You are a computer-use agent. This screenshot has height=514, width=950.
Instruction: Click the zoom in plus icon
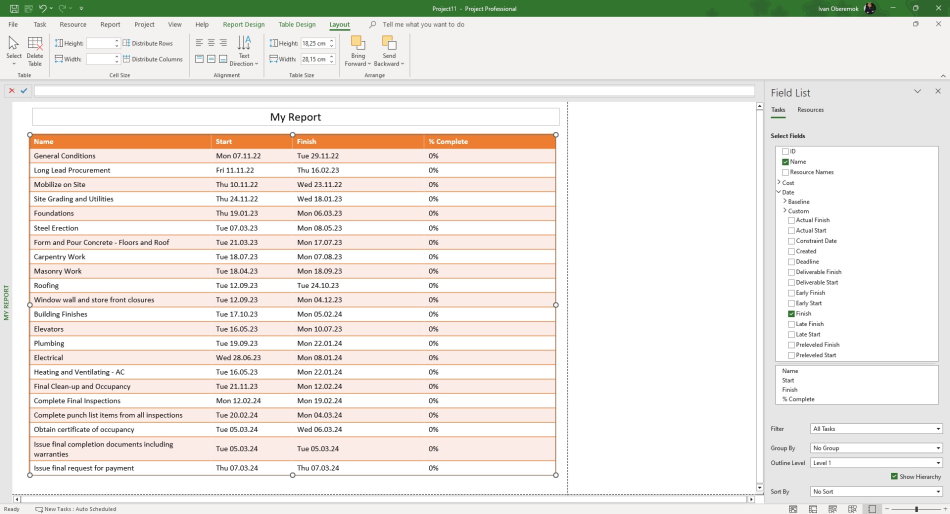(x=945, y=509)
